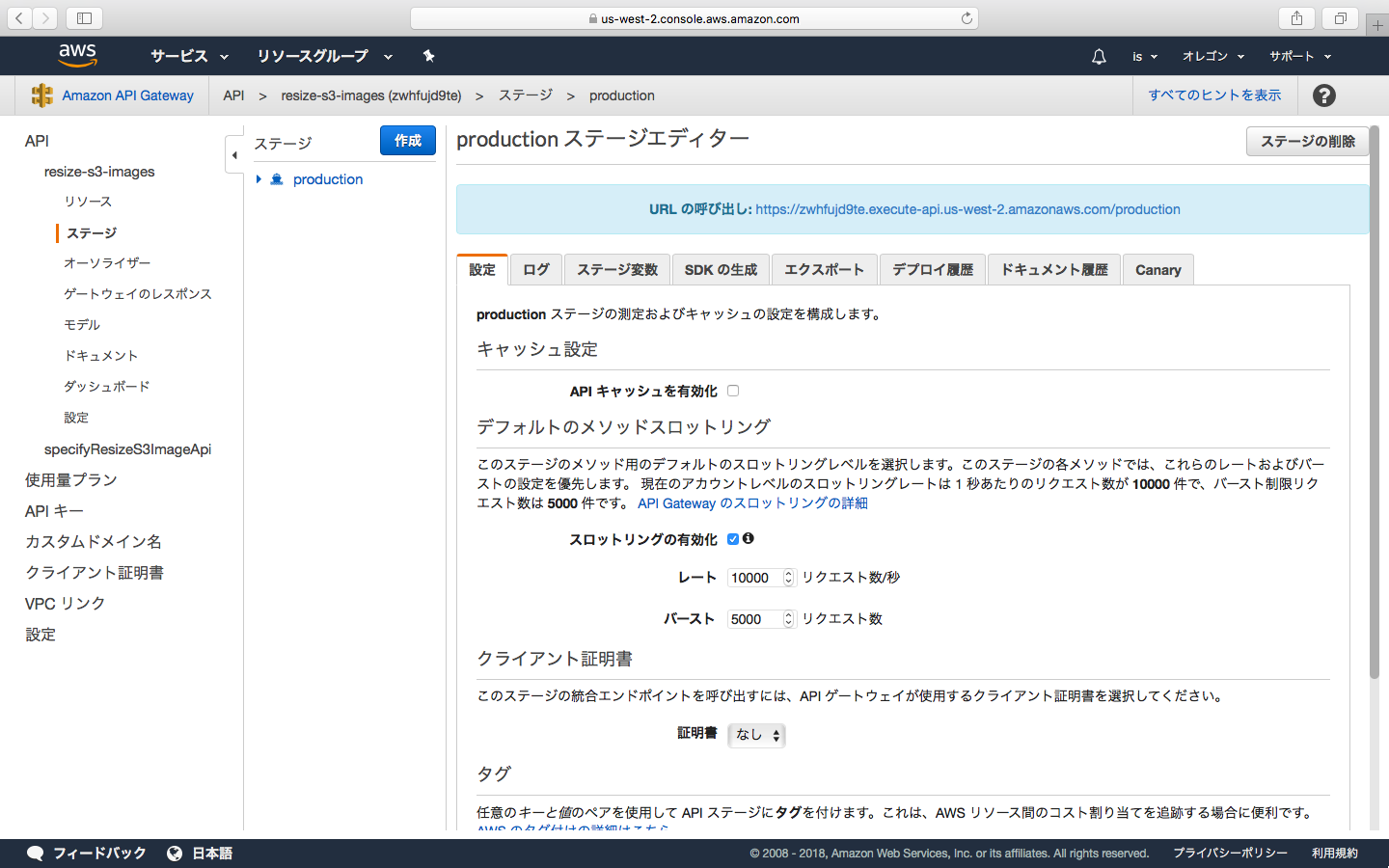Open the SDK の生成 tab
The width and height of the screenshot is (1389, 868).
pos(721,270)
